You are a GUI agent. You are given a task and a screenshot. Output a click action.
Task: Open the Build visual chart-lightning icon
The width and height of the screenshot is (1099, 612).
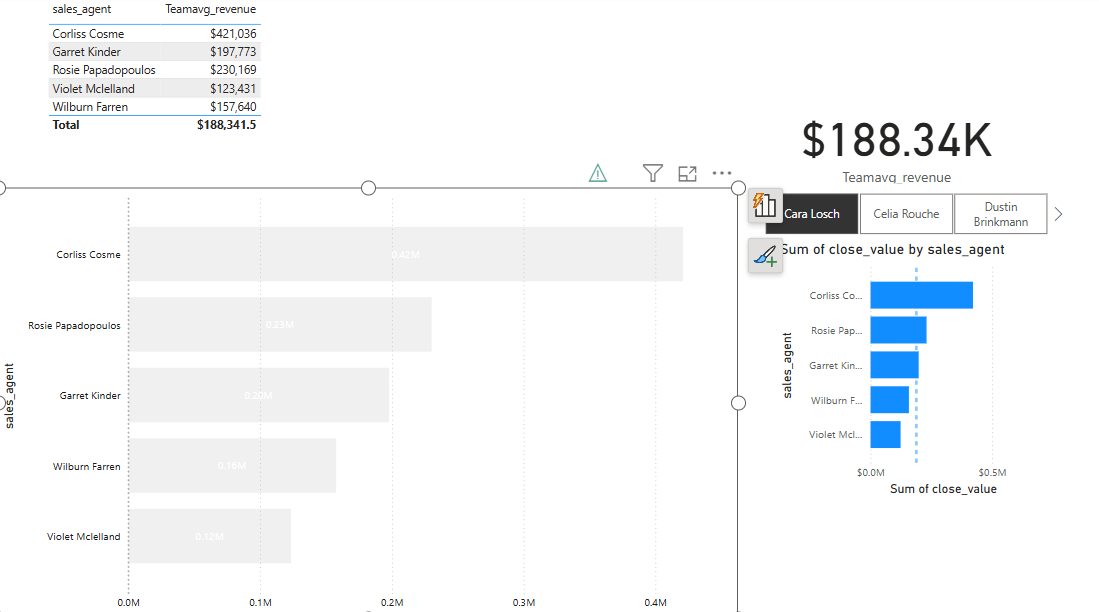click(765, 205)
